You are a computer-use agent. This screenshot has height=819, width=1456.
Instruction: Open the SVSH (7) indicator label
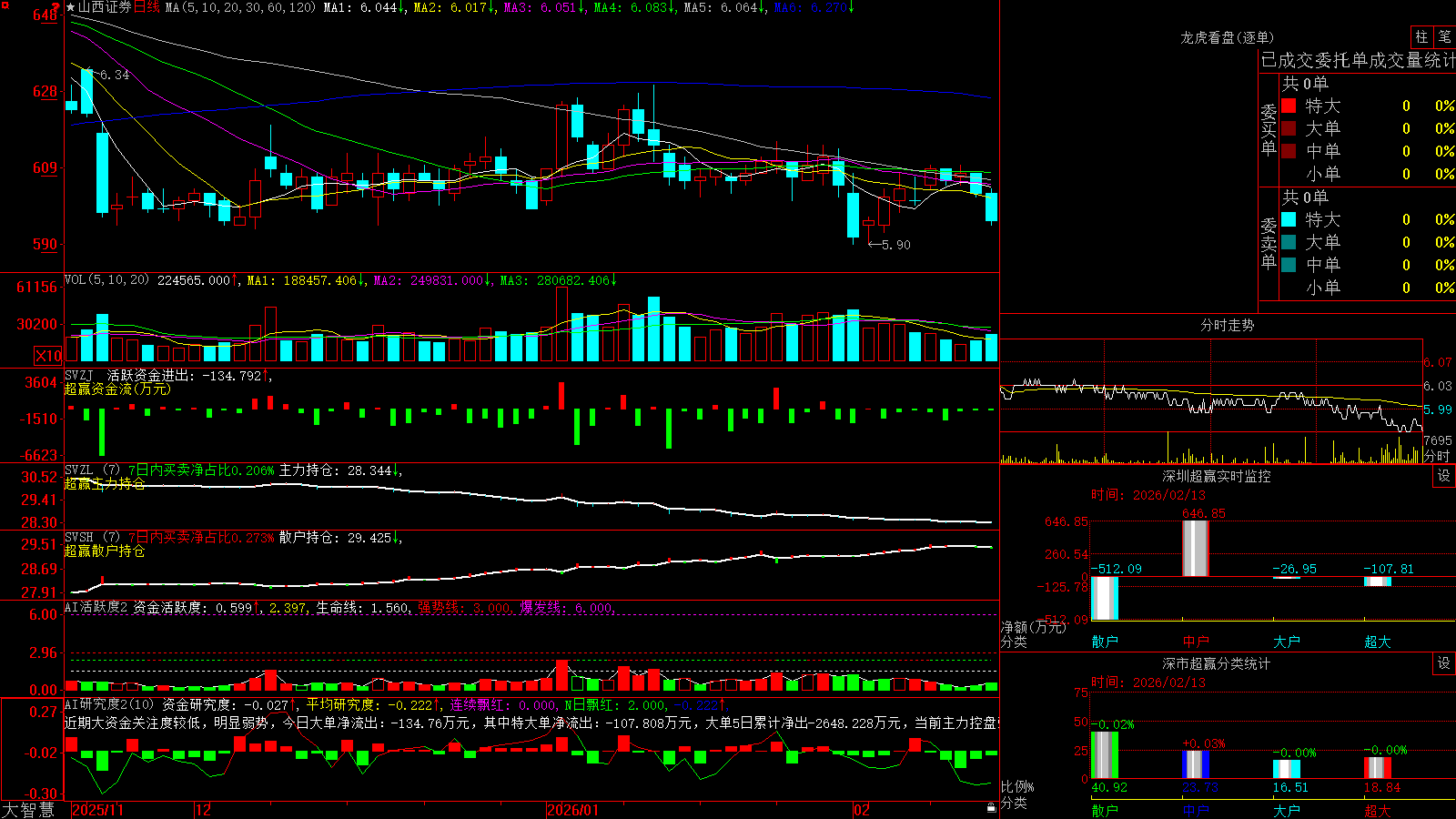pos(92,538)
